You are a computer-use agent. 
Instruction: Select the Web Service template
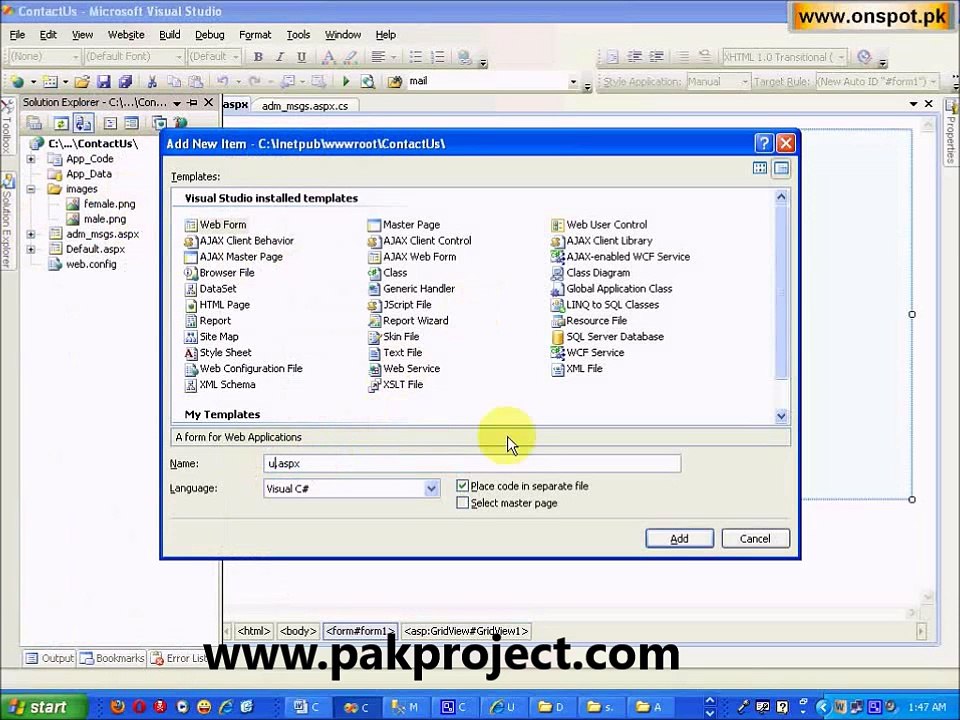[x=404, y=368]
